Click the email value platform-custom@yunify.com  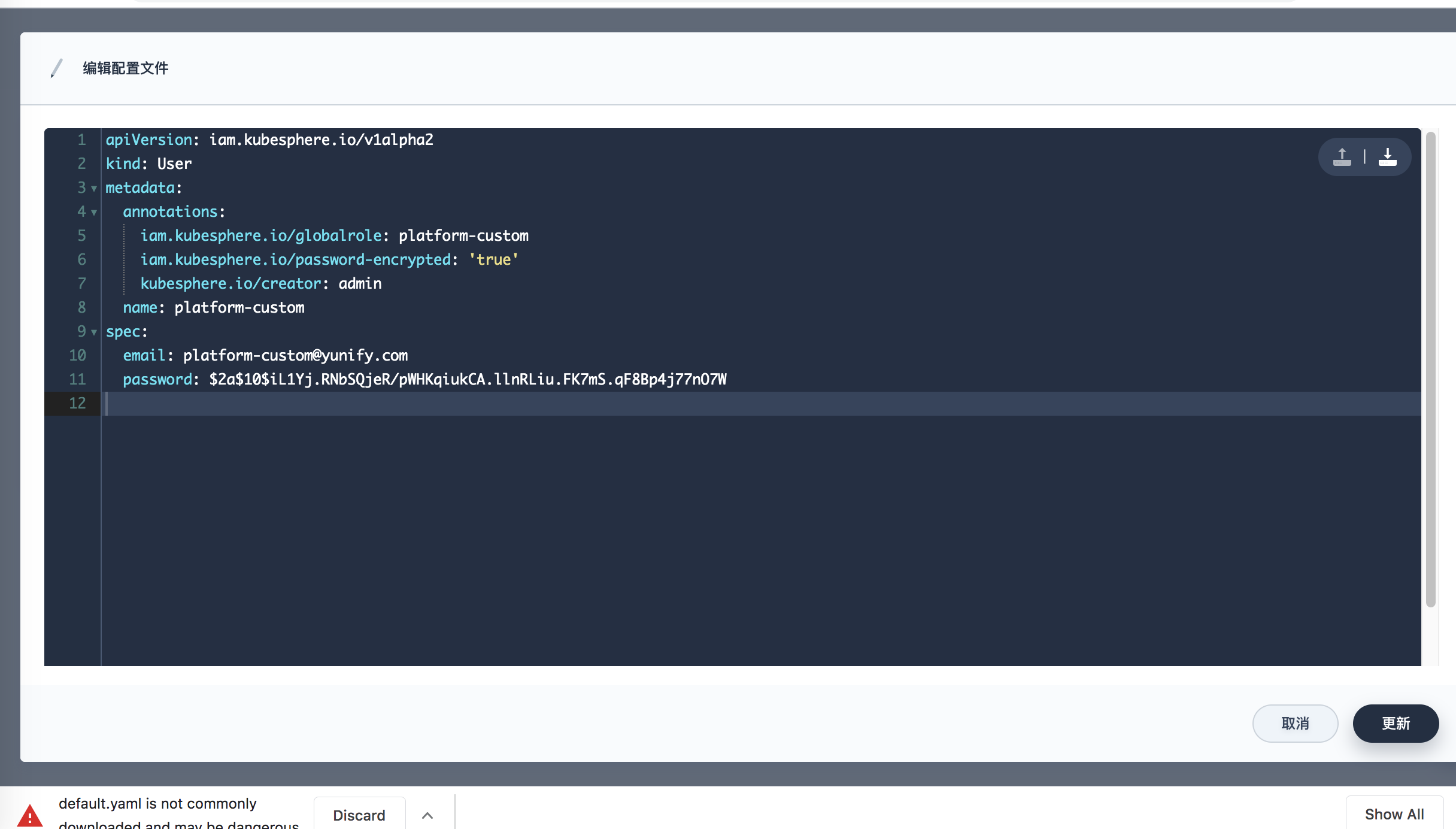coord(295,355)
